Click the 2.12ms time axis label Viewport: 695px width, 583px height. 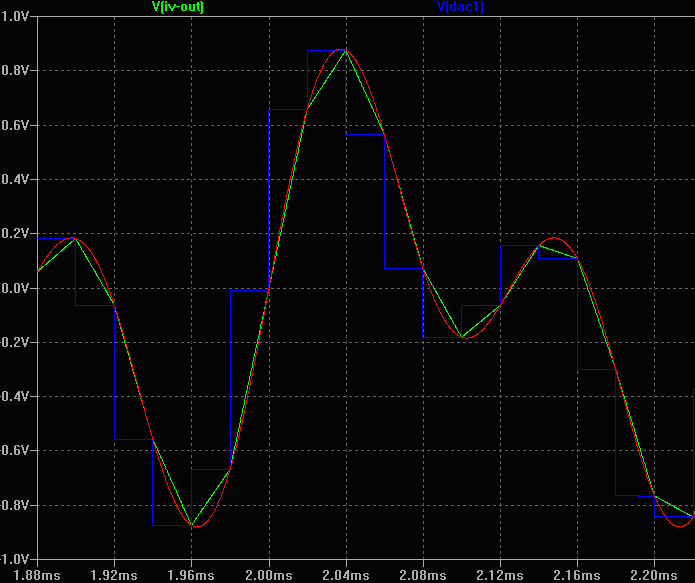(500, 575)
